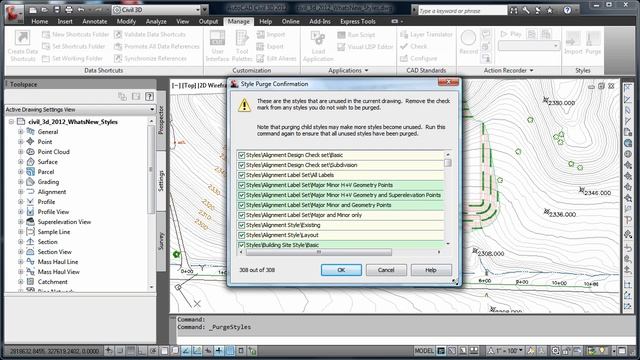Image resolution: width=640 pixels, height=360 pixels.
Task: Click the Tool Palettes icon
Action: (242, 38)
